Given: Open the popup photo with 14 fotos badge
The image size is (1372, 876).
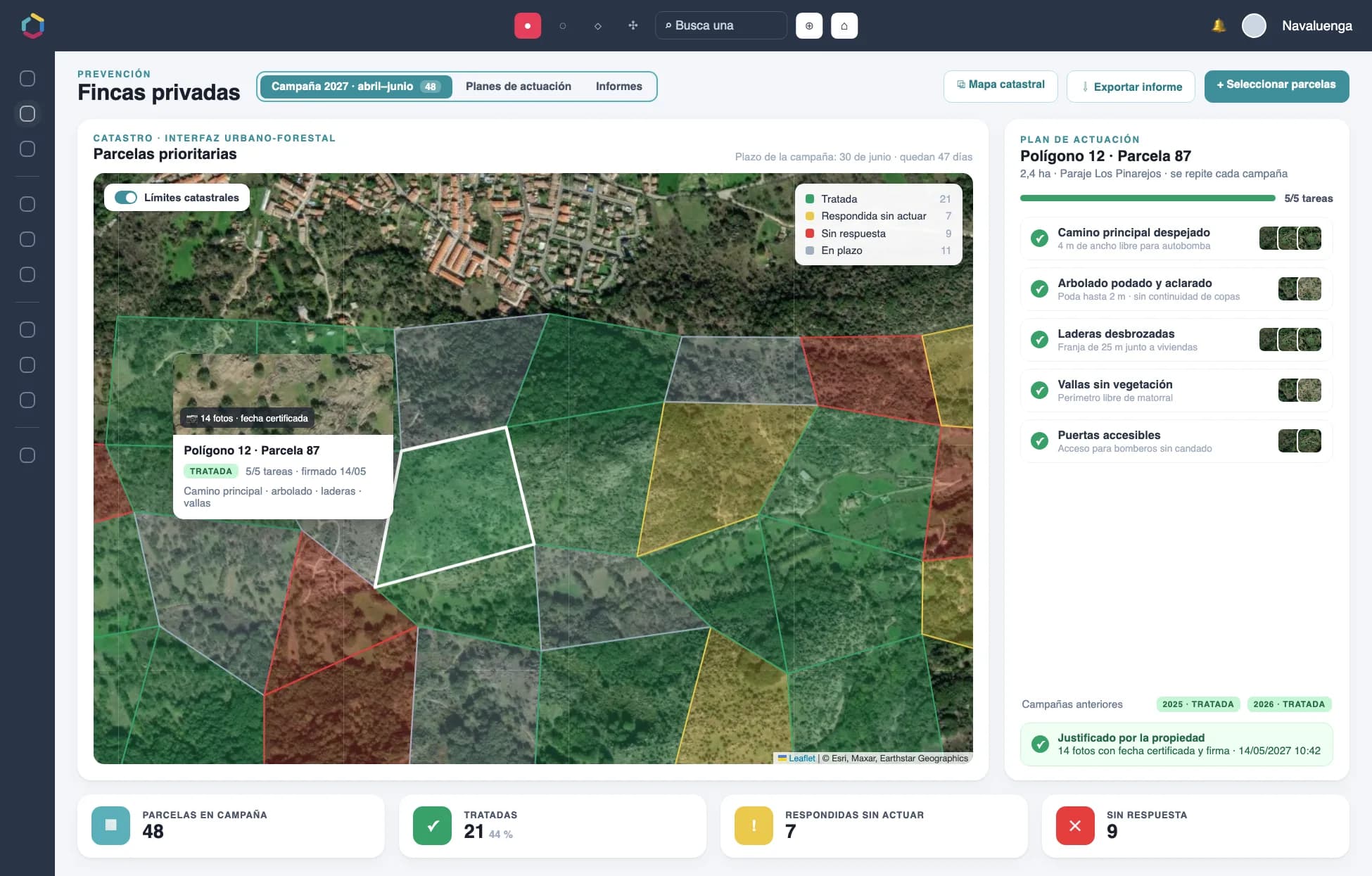Looking at the screenshot, I should [x=283, y=394].
